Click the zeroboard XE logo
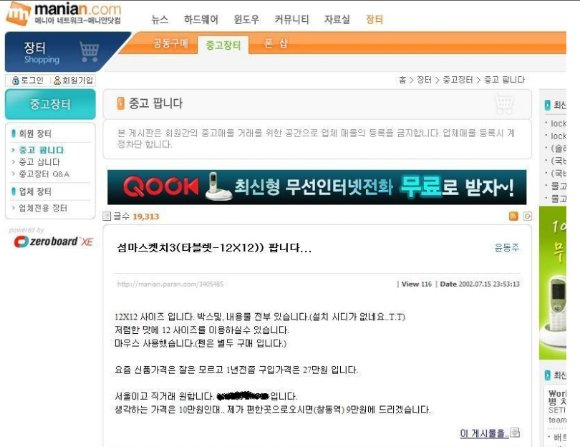The image size is (580, 447). [x=53, y=242]
